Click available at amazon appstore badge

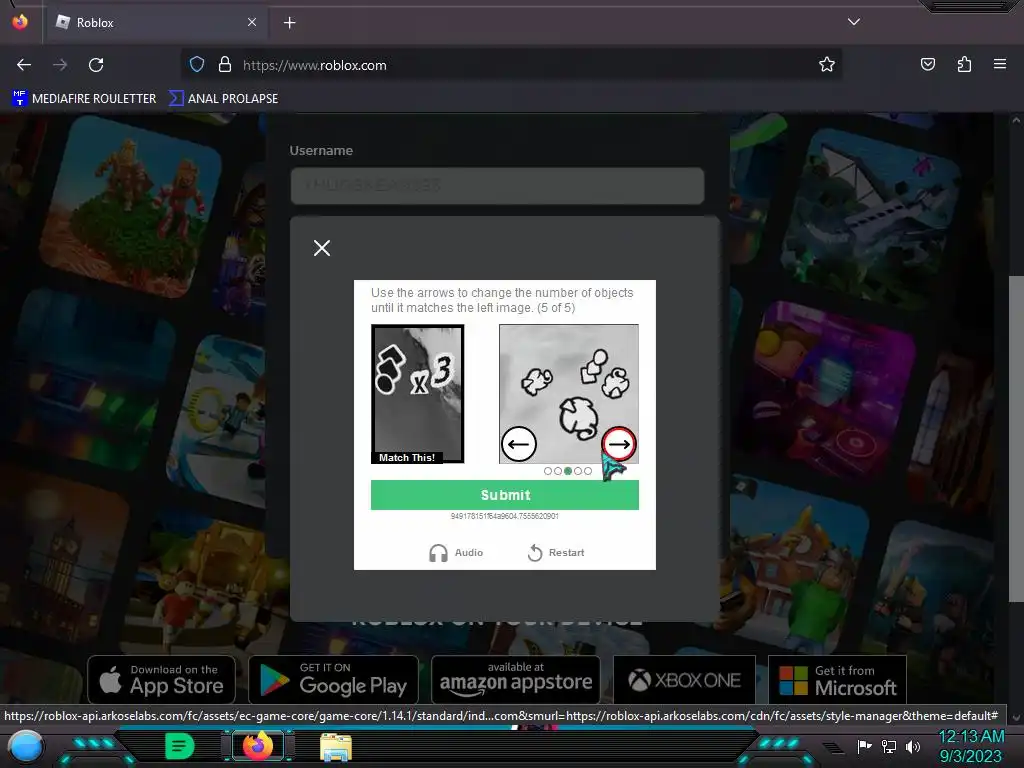[x=515, y=679]
